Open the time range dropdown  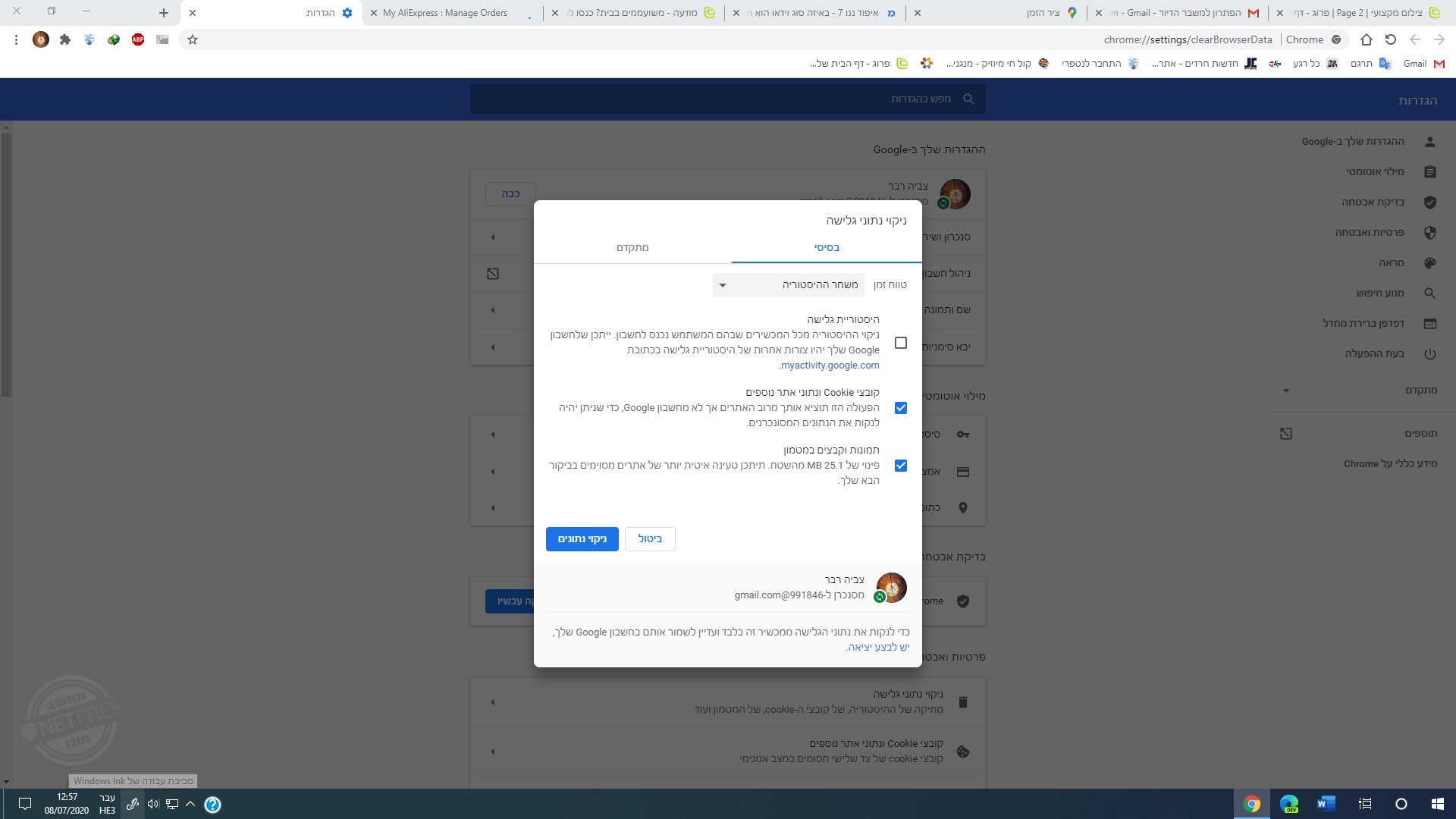point(788,285)
